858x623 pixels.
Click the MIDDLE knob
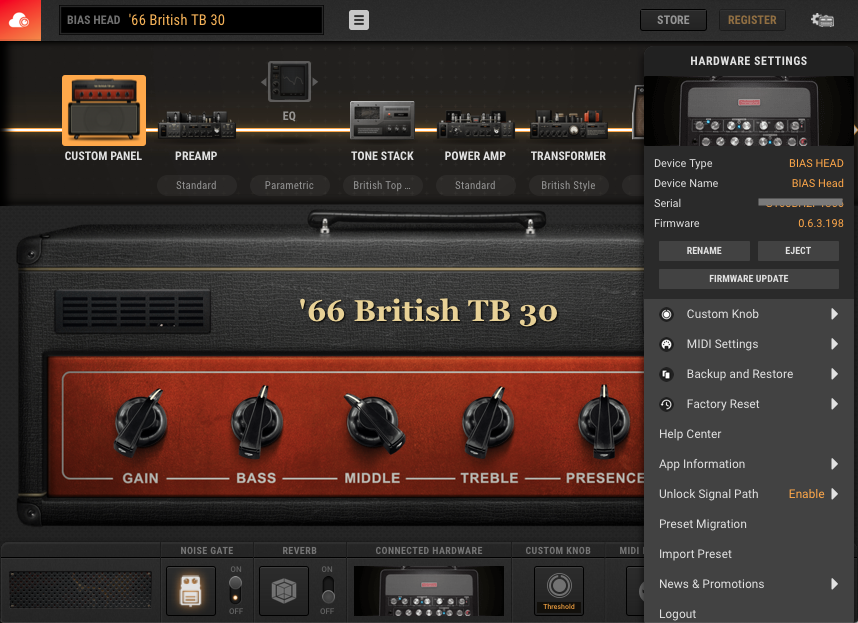(374, 422)
